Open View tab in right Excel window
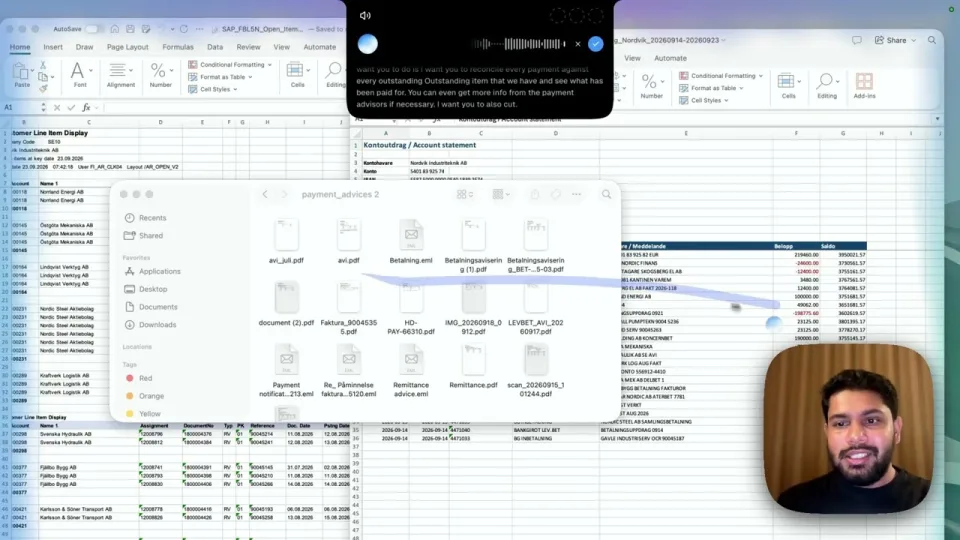 (x=632, y=58)
